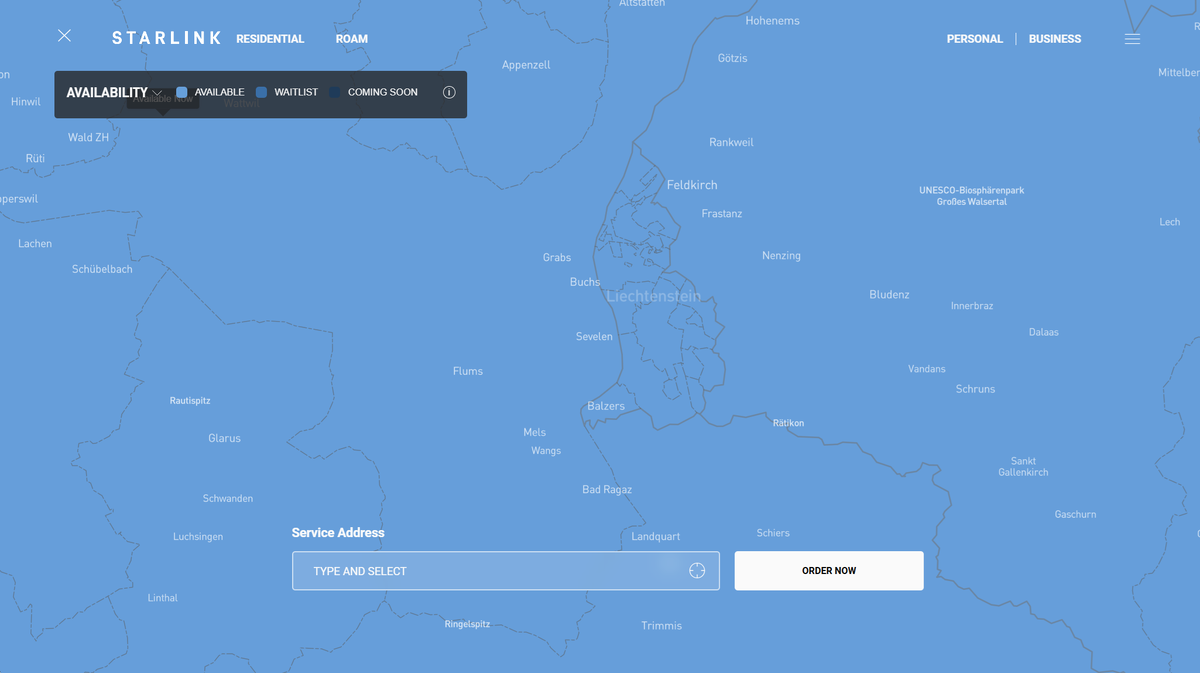Switch to Personal section
This screenshot has width=1200, height=673.
click(975, 39)
